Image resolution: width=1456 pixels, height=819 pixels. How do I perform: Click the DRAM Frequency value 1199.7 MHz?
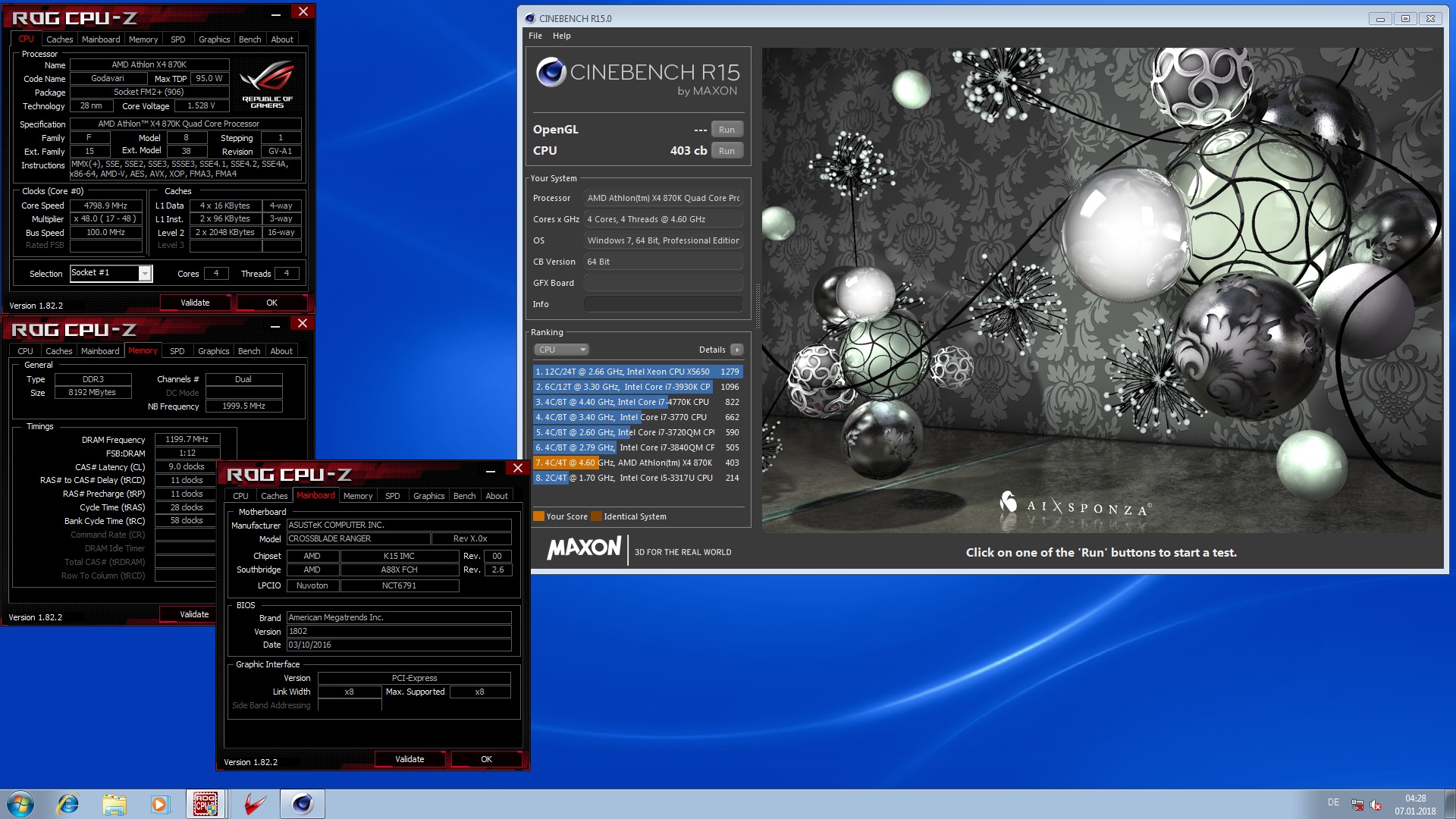(x=187, y=439)
